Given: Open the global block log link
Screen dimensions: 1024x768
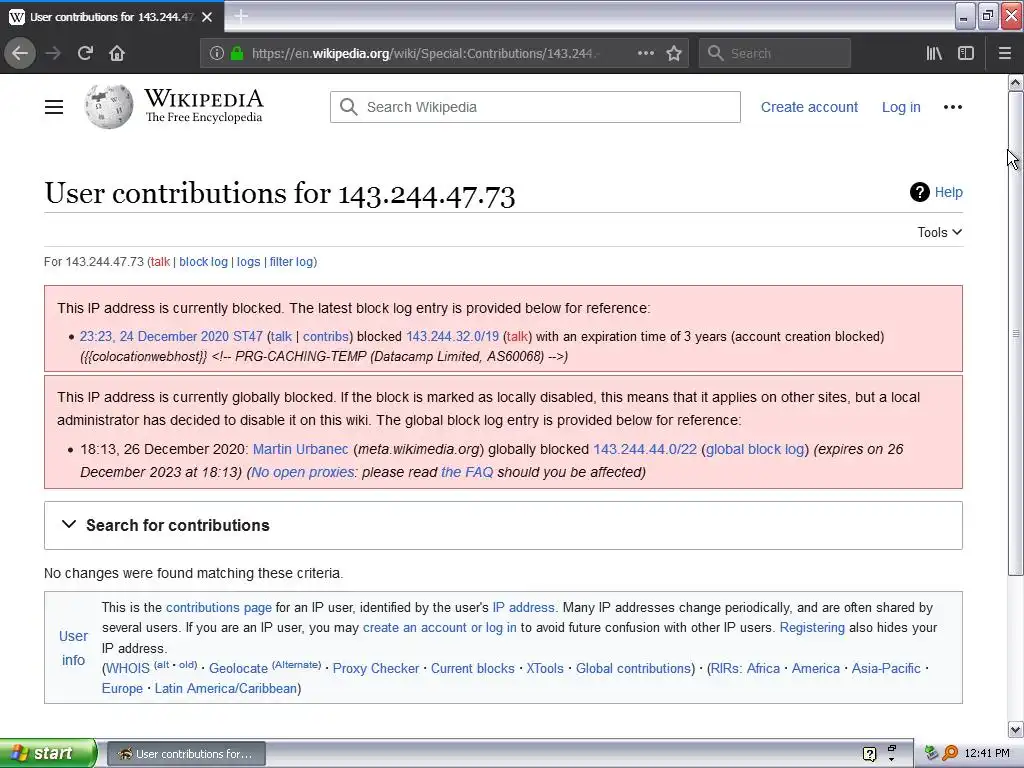Looking at the screenshot, I should (755, 449).
